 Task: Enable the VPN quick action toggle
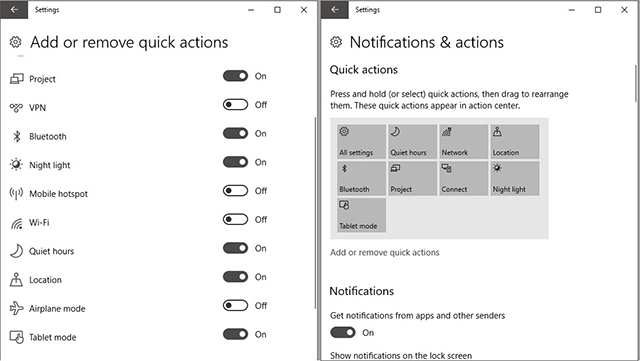(235, 105)
